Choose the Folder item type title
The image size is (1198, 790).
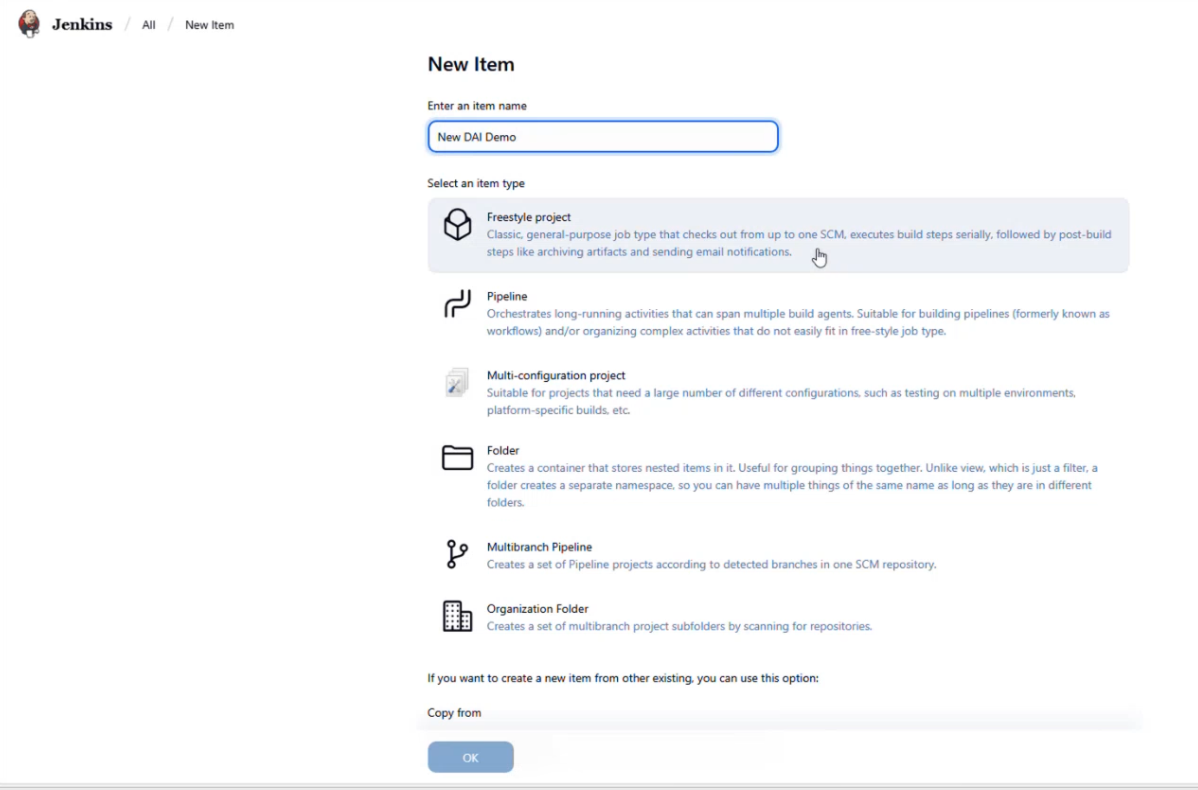click(503, 451)
